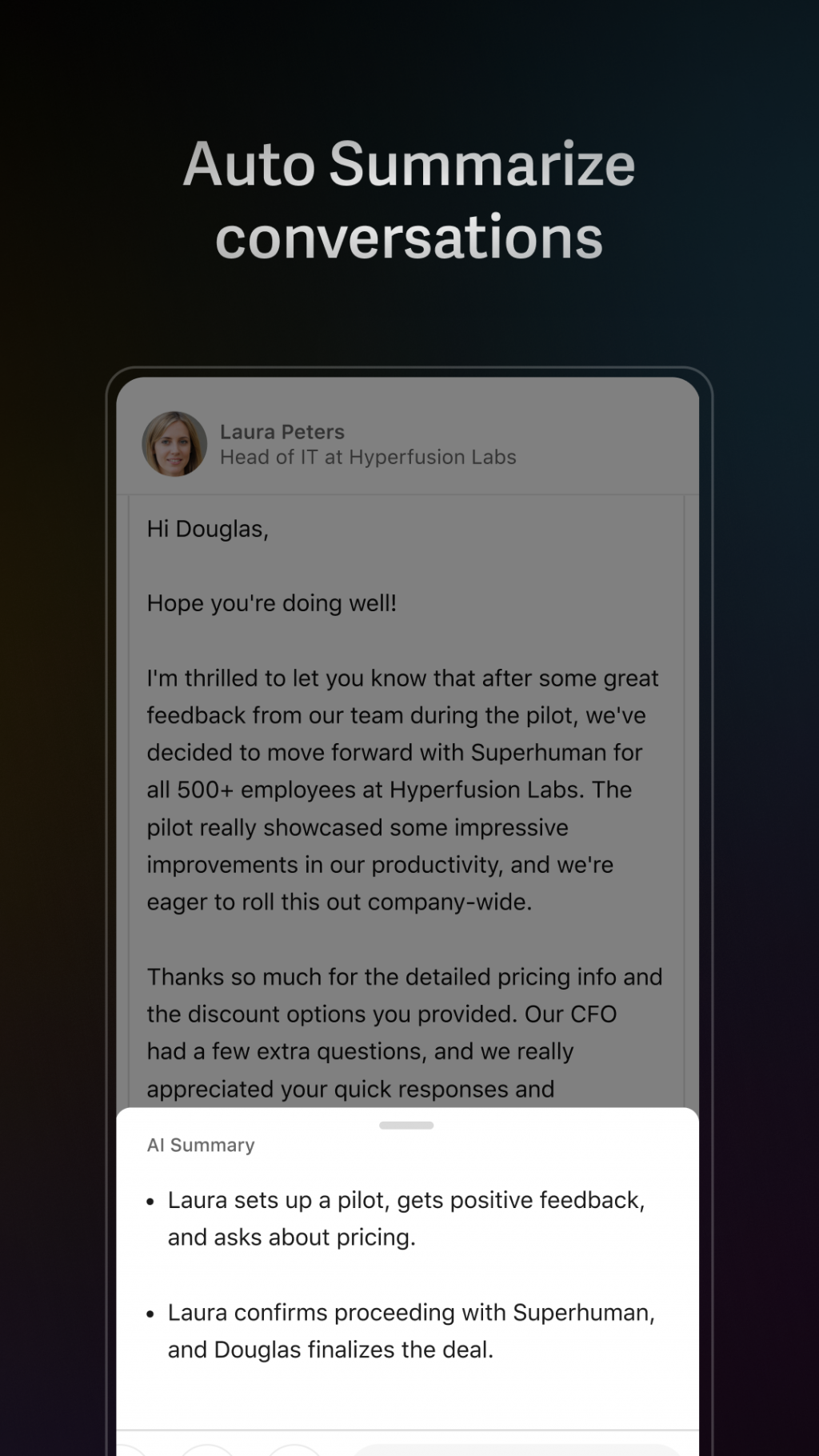
Task: Click the bullet dot before "Laura sets up"
Action: (150, 1202)
